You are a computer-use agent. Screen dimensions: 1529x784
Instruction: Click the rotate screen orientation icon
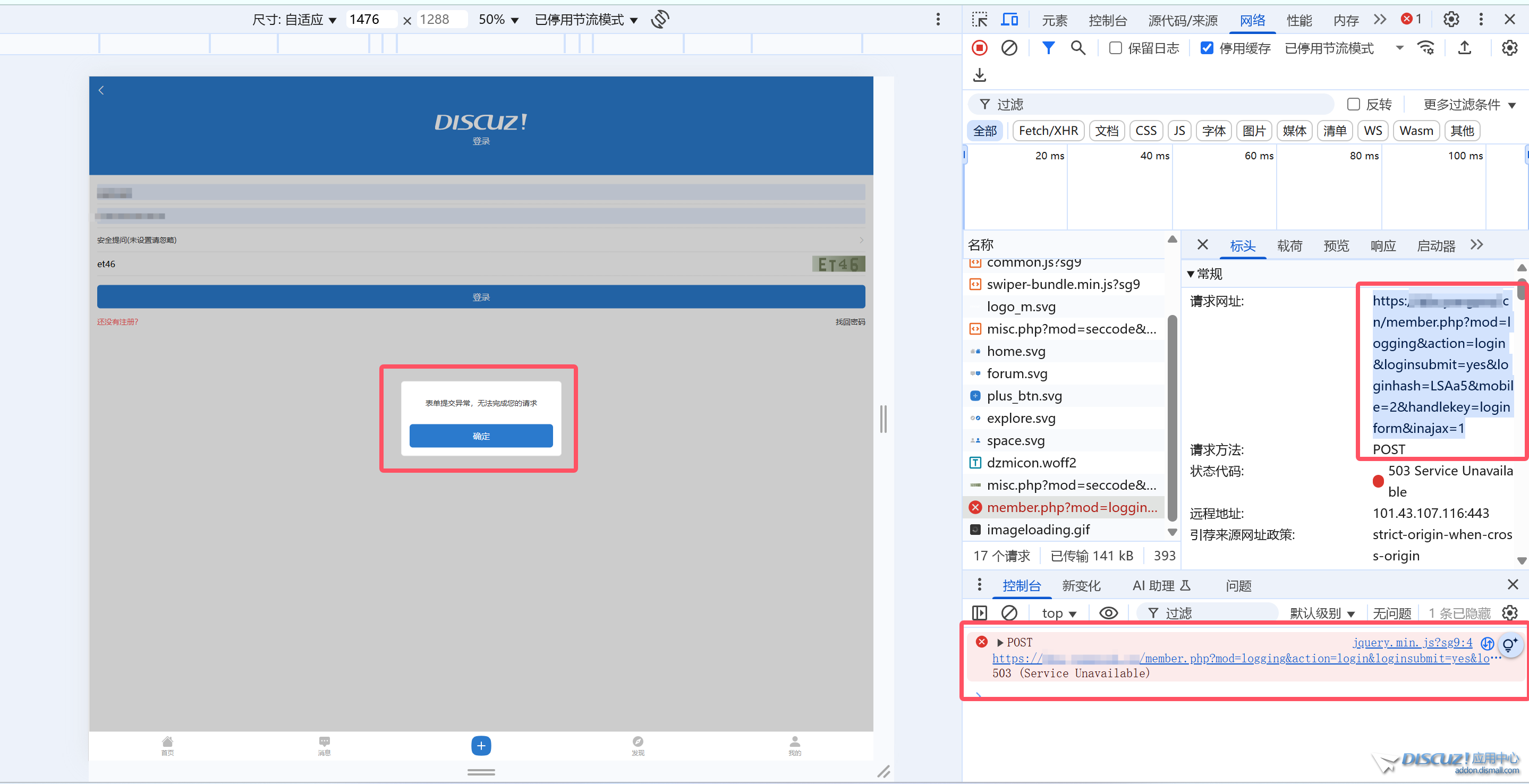click(x=660, y=19)
